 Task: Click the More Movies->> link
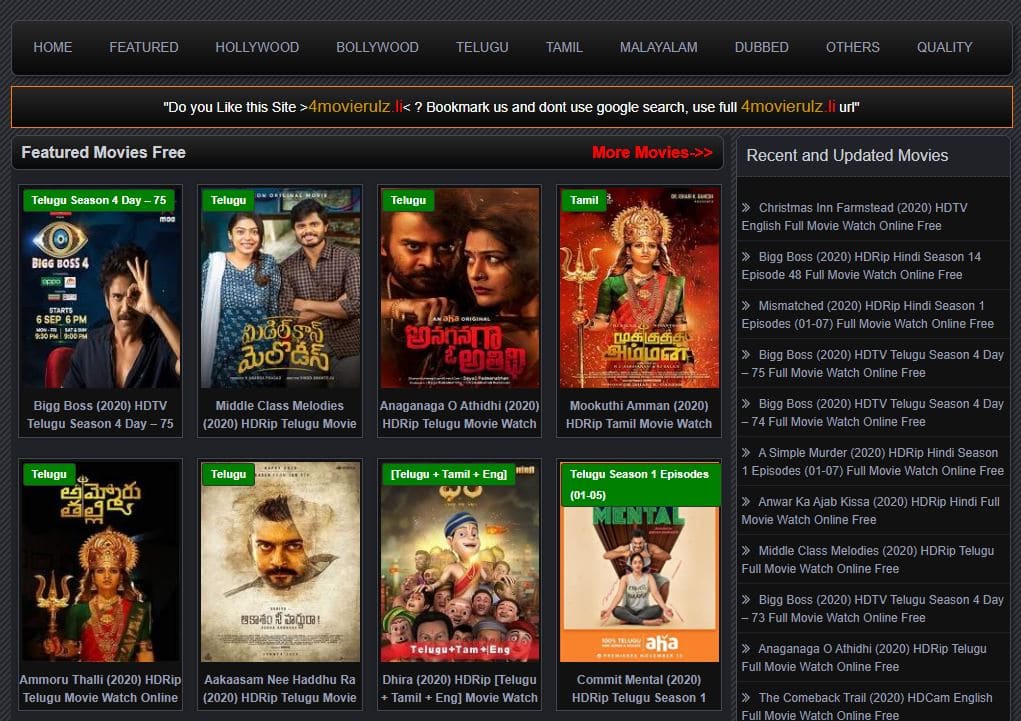pyautogui.click(x=652, y=152)
